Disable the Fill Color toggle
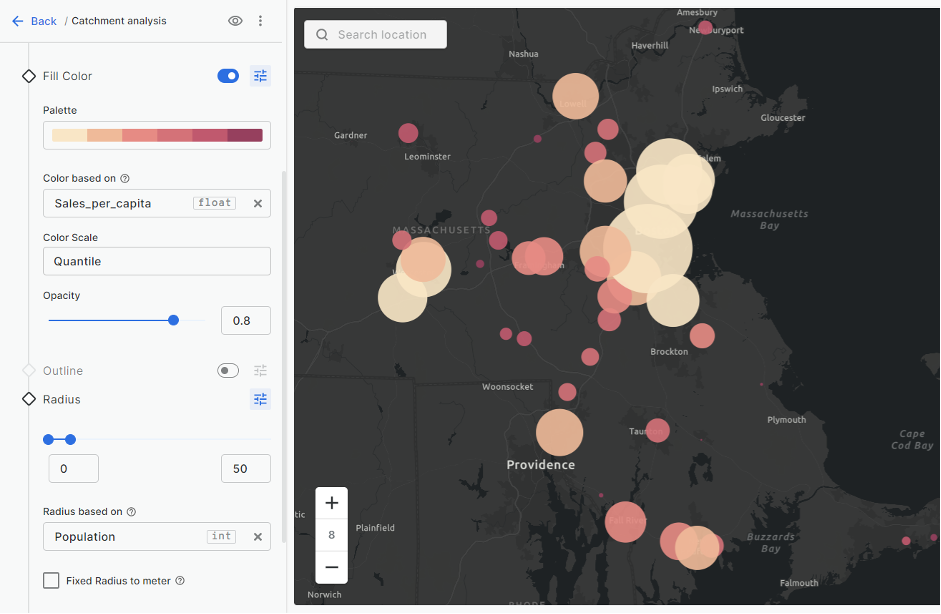This screenshot has height=614, width=941. point(227,75)
